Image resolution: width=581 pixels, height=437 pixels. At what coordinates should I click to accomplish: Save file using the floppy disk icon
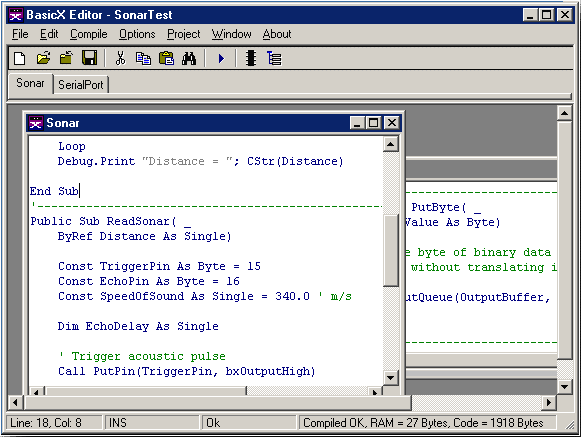coord(89,59)
